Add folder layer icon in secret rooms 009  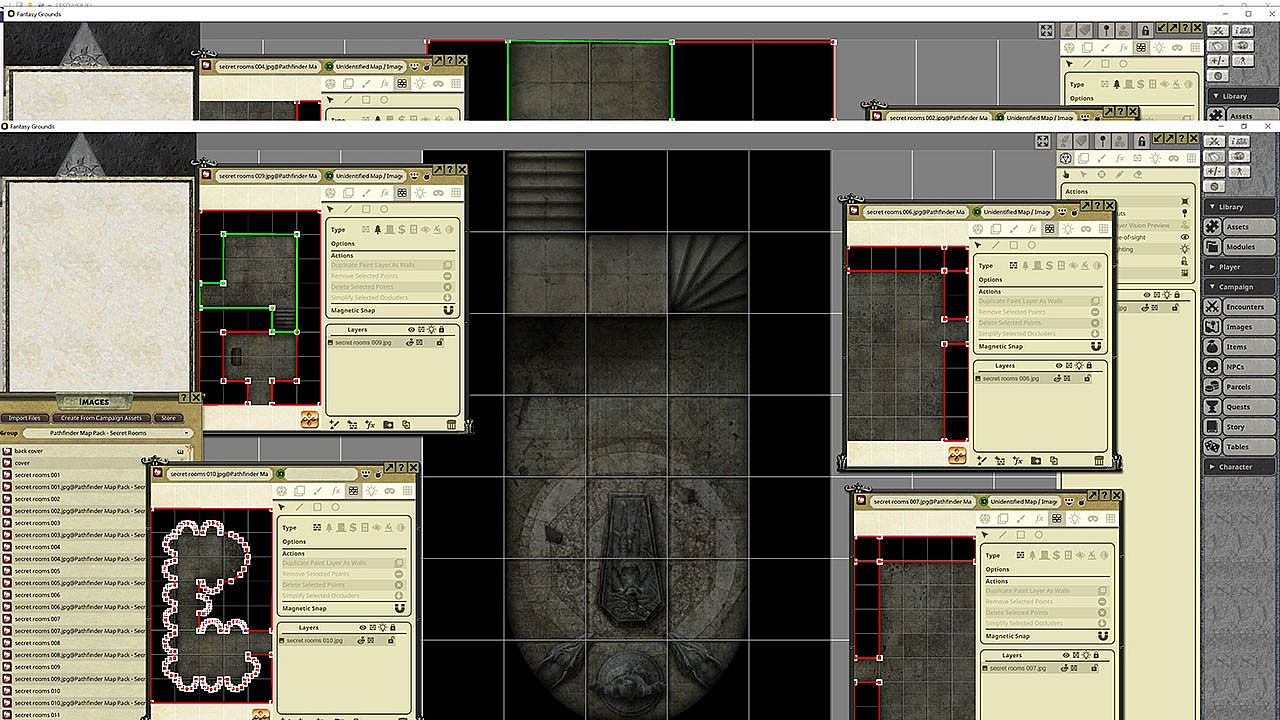pos(388,425)
